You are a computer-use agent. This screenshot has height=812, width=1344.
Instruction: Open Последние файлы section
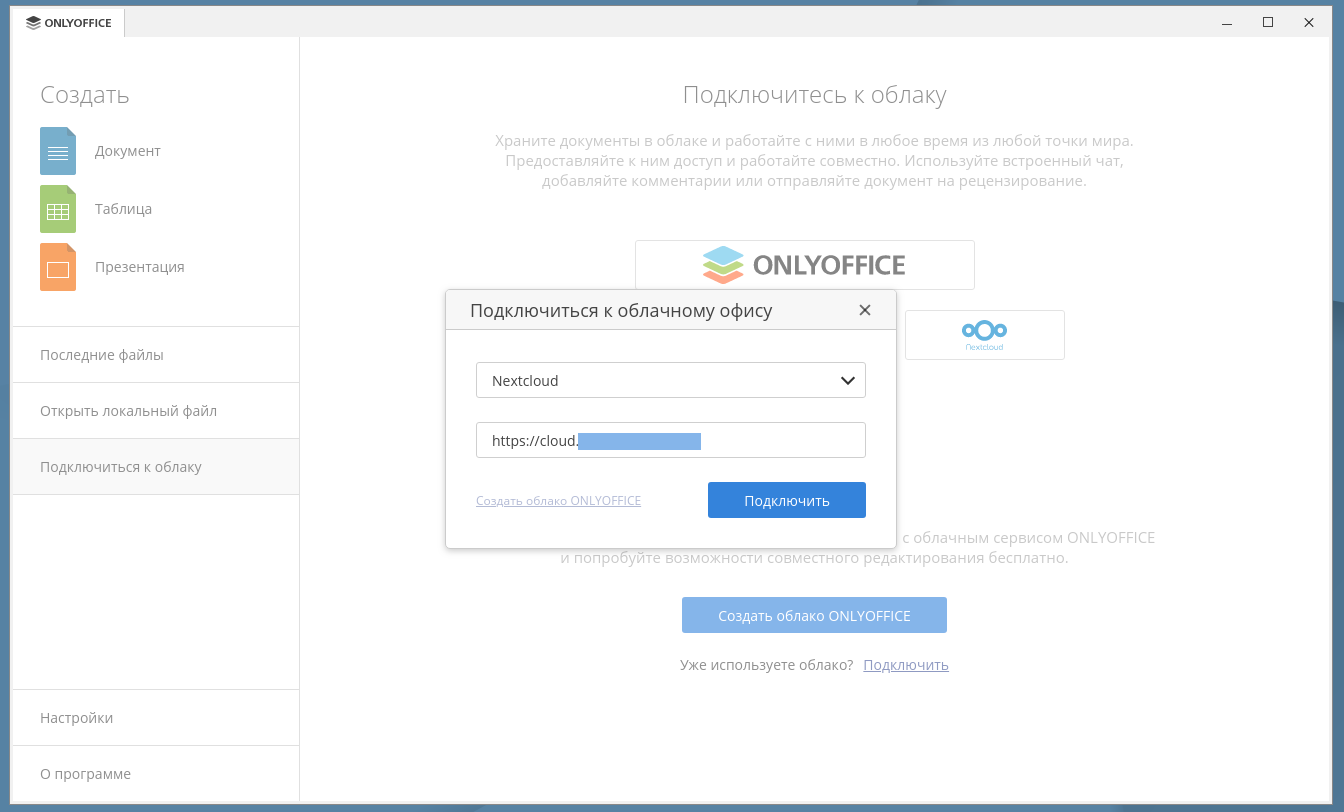(x=155, y=355)
